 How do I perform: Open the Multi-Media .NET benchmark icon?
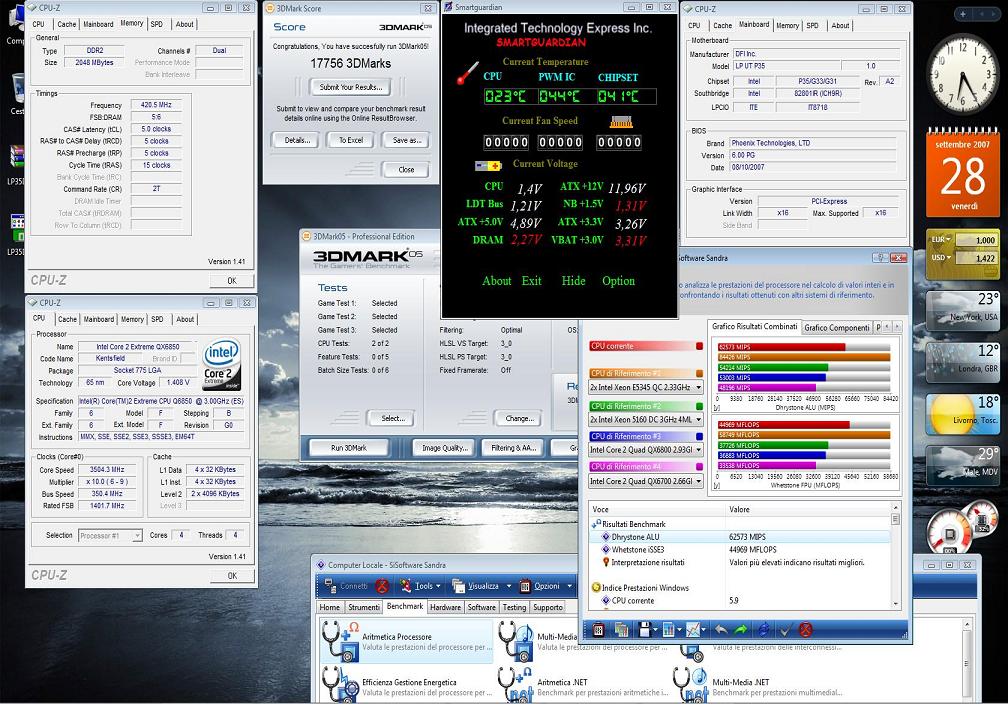click(x=691, y=684)
